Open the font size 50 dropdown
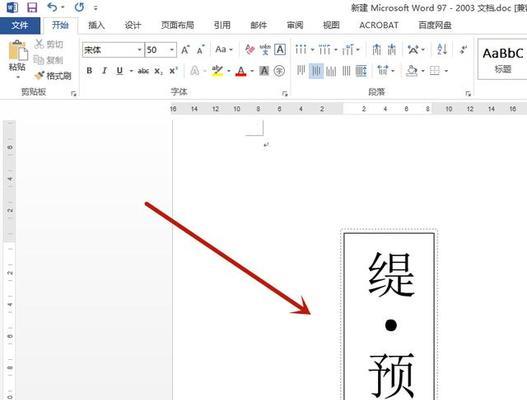The height and width of the screenshot is (400, 527). click(x=172, y=50)
